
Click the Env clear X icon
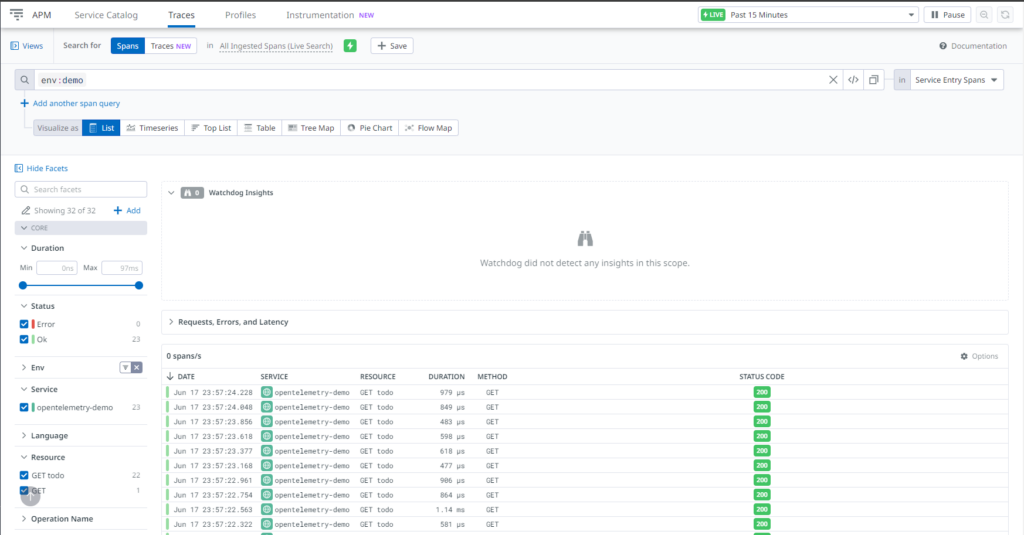[136, 367]
